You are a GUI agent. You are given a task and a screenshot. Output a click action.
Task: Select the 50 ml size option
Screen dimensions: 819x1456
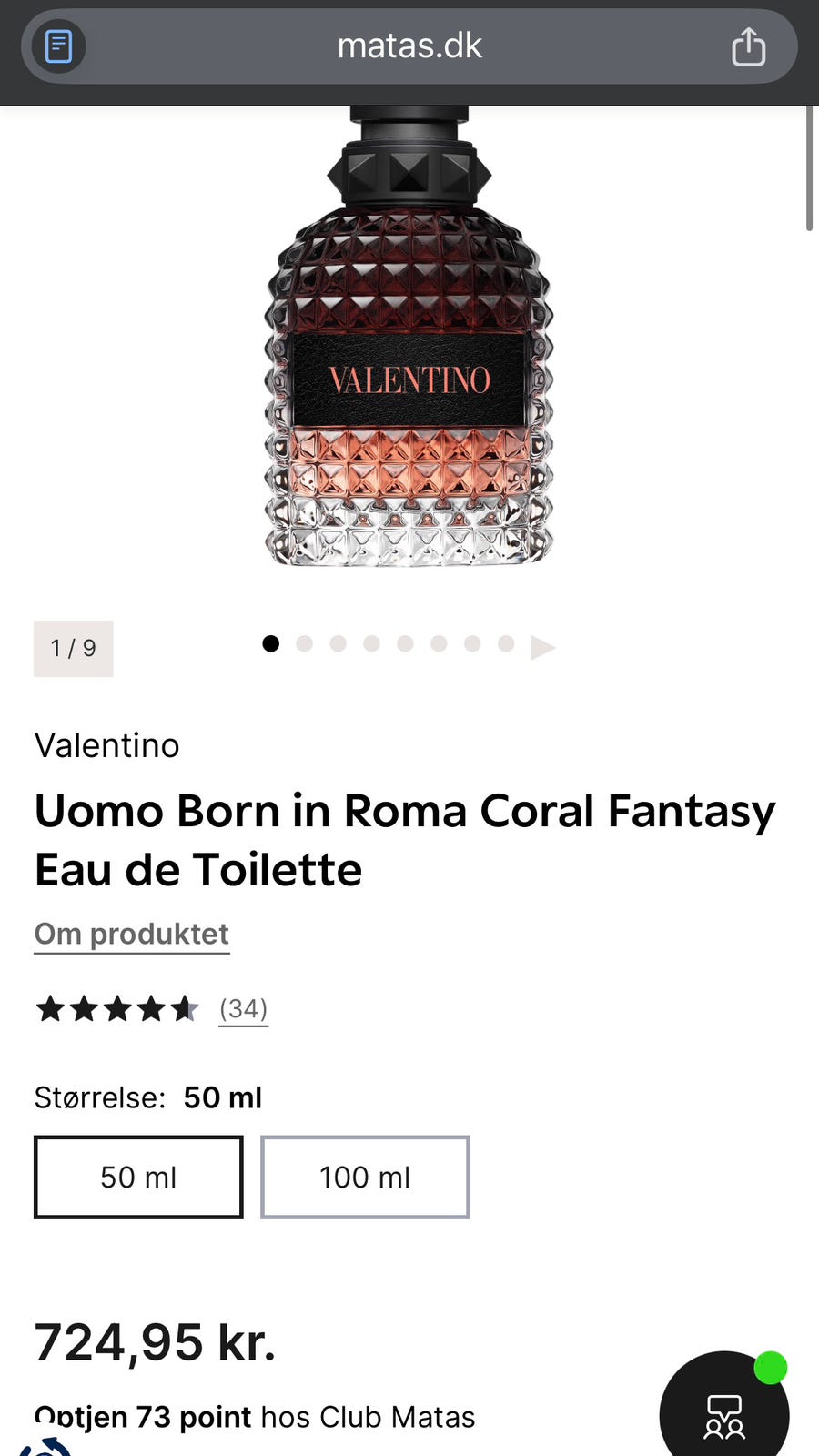click(x=138, y=1177)
